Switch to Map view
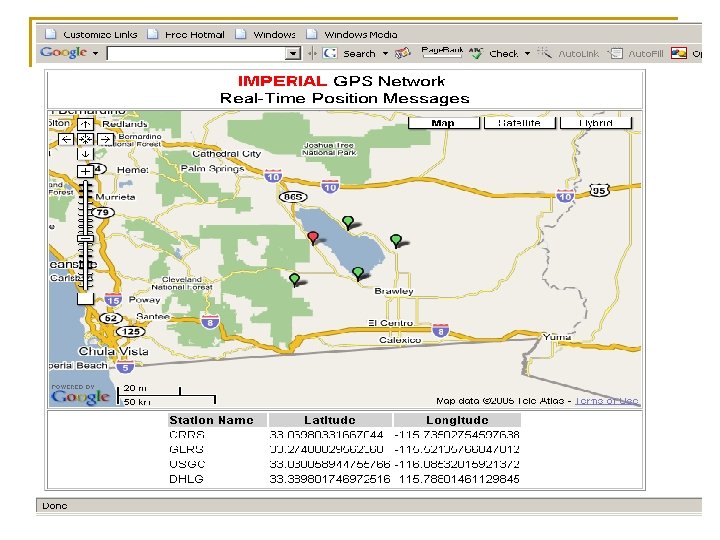 (x=443, y=123)
